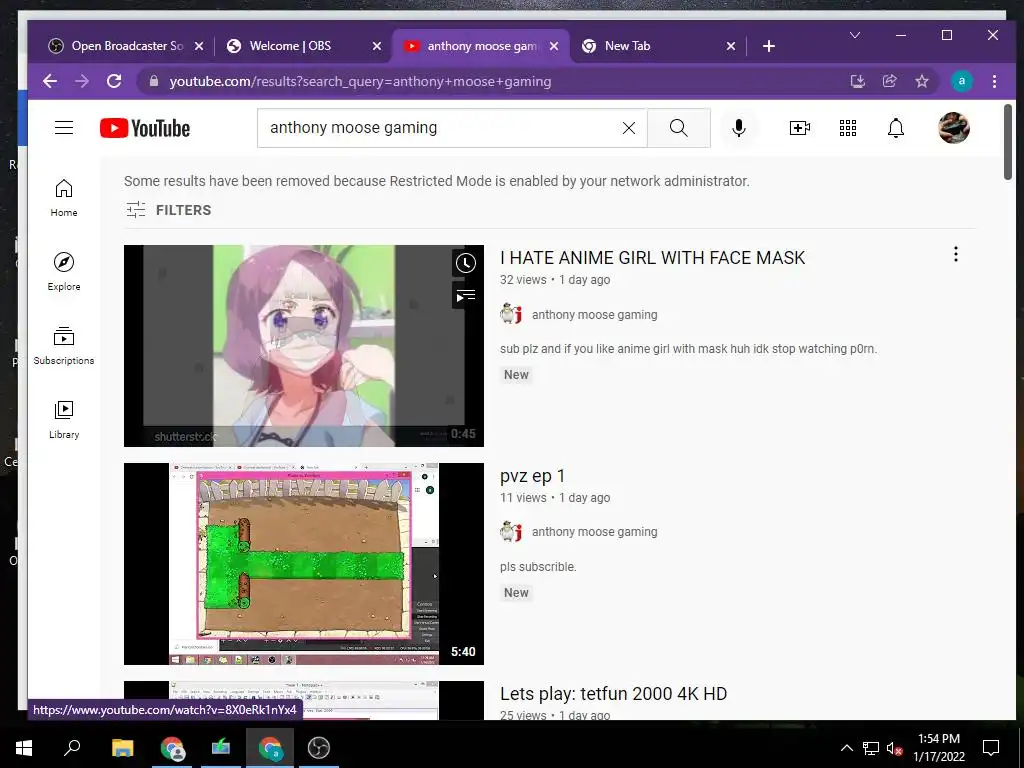The width and height of the screenshot is (1024, 768).
Task: Close the Welcome | OBS tab
Action: 377,46
